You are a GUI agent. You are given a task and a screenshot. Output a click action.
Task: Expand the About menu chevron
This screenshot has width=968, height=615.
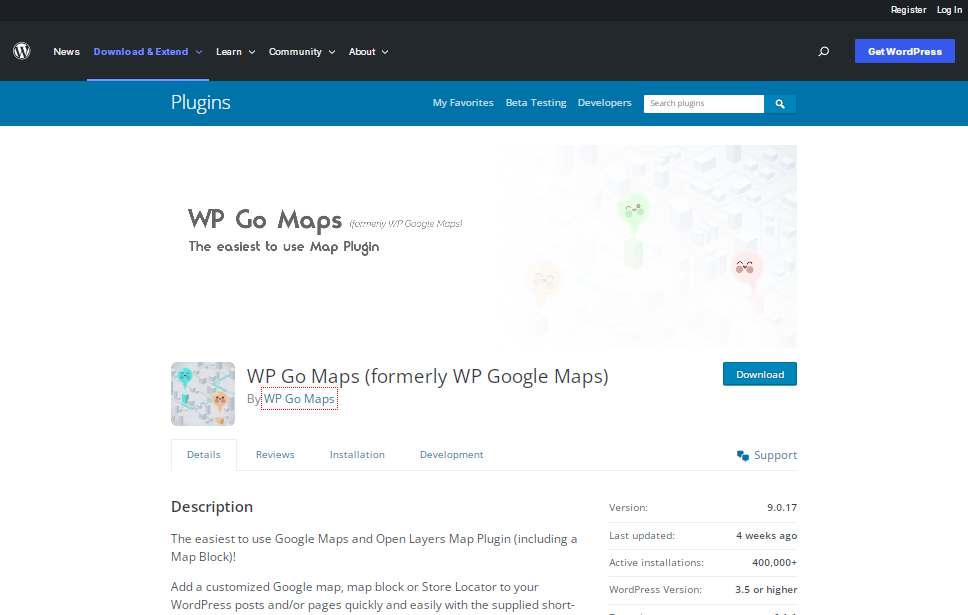coord(385,52)
